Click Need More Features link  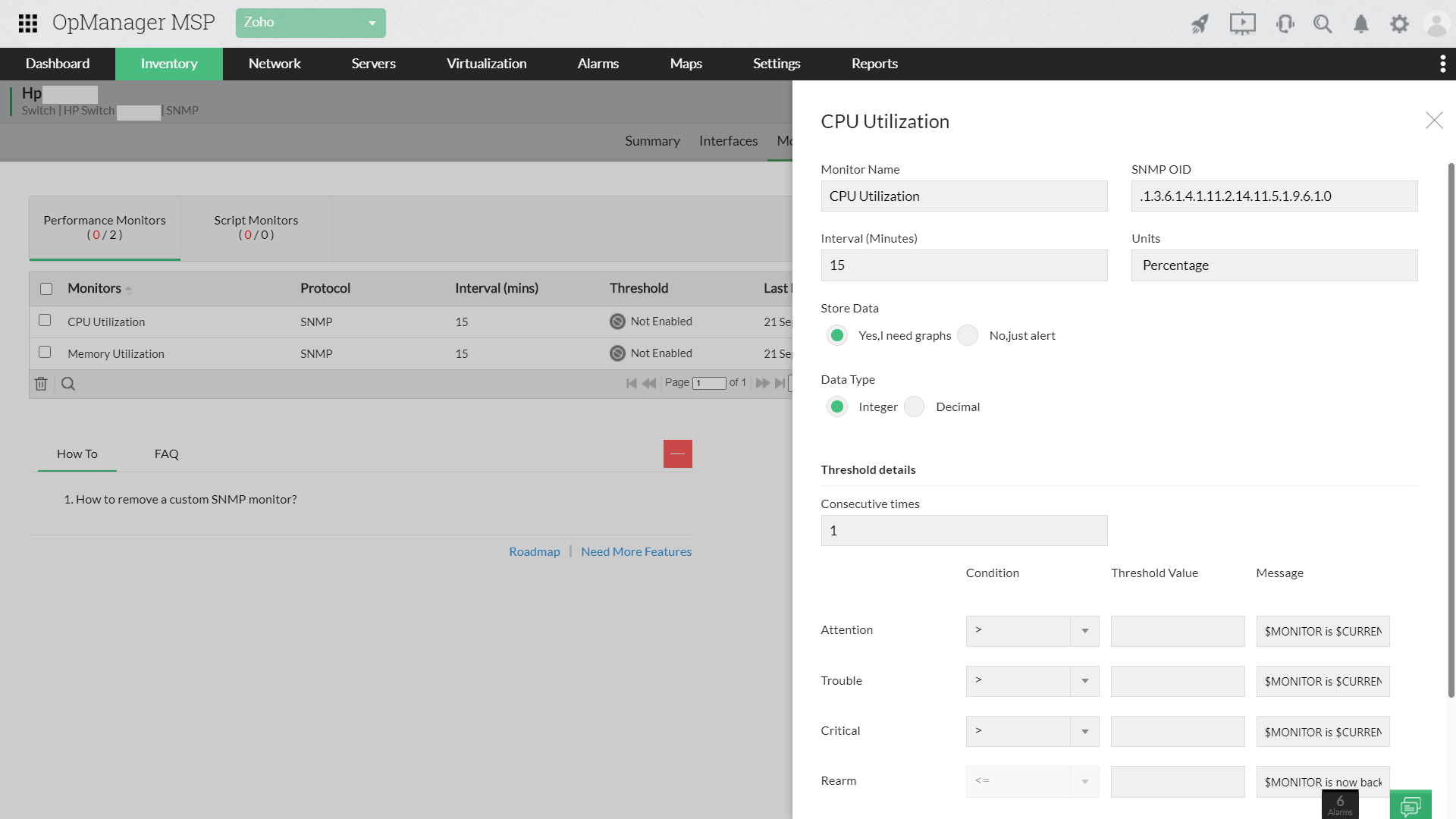[x=635, y=550]
